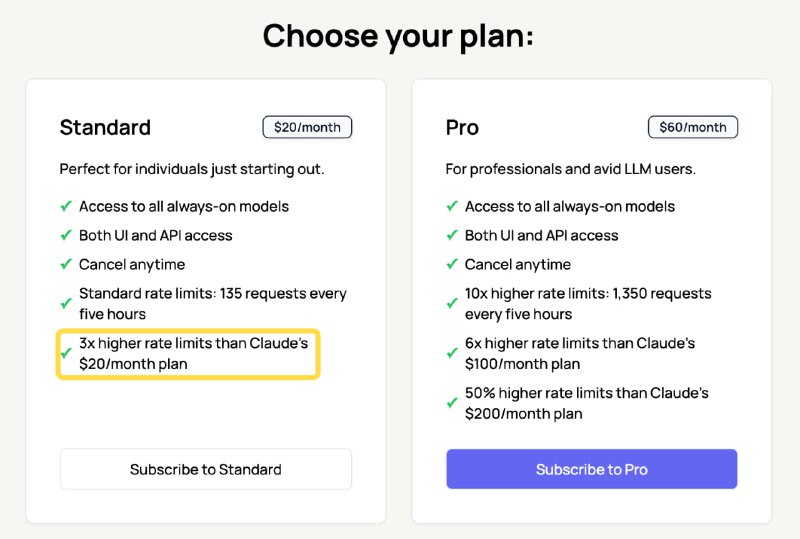The height and width of the screenshot is (539, 800).
Task: Click the Pro plan heading
Action: (x=462, y=127)
